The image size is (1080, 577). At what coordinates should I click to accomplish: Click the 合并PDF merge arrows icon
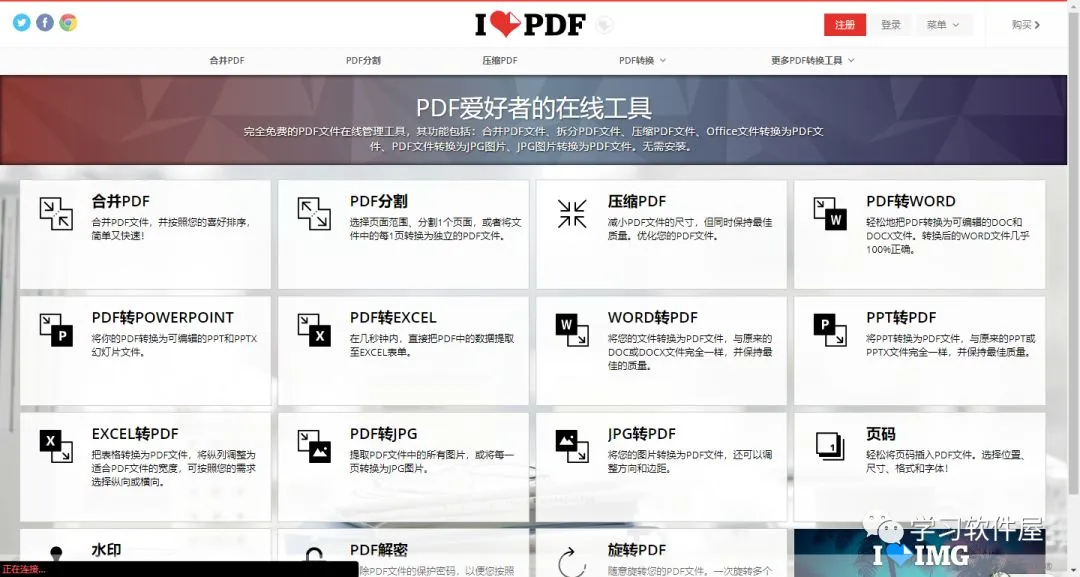pos(56,213)
